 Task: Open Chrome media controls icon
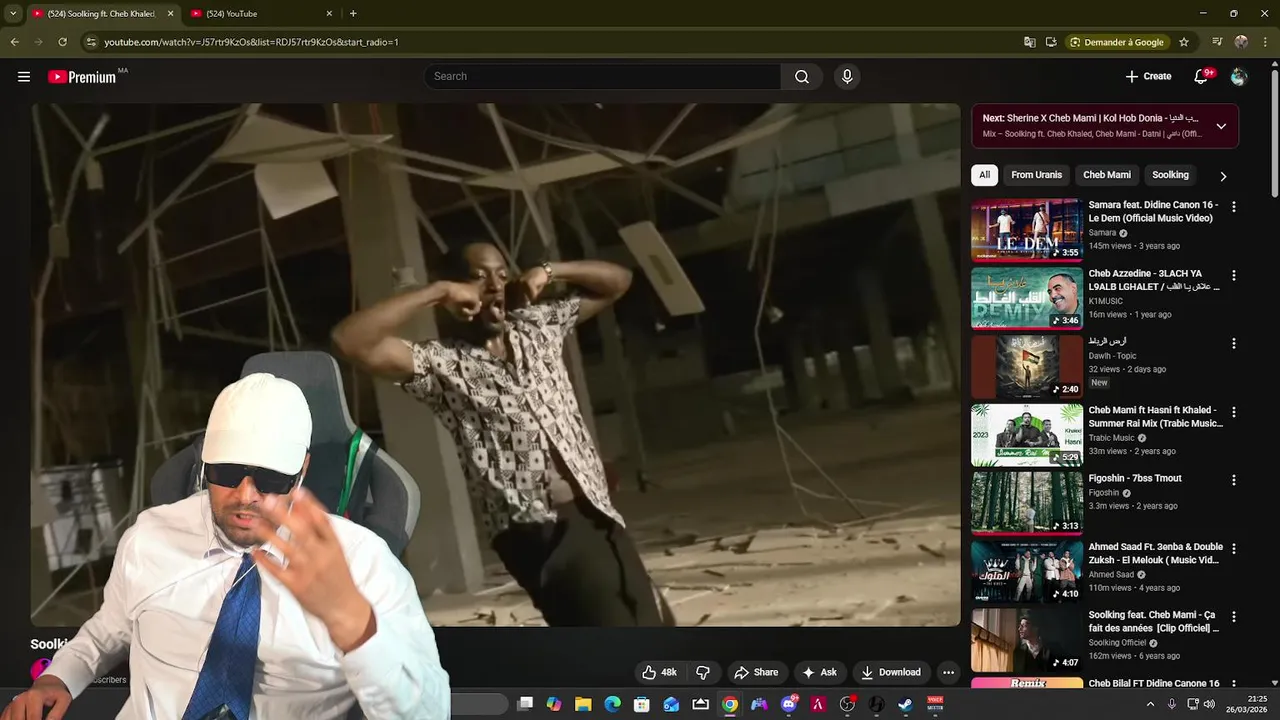coord(1217,42)
